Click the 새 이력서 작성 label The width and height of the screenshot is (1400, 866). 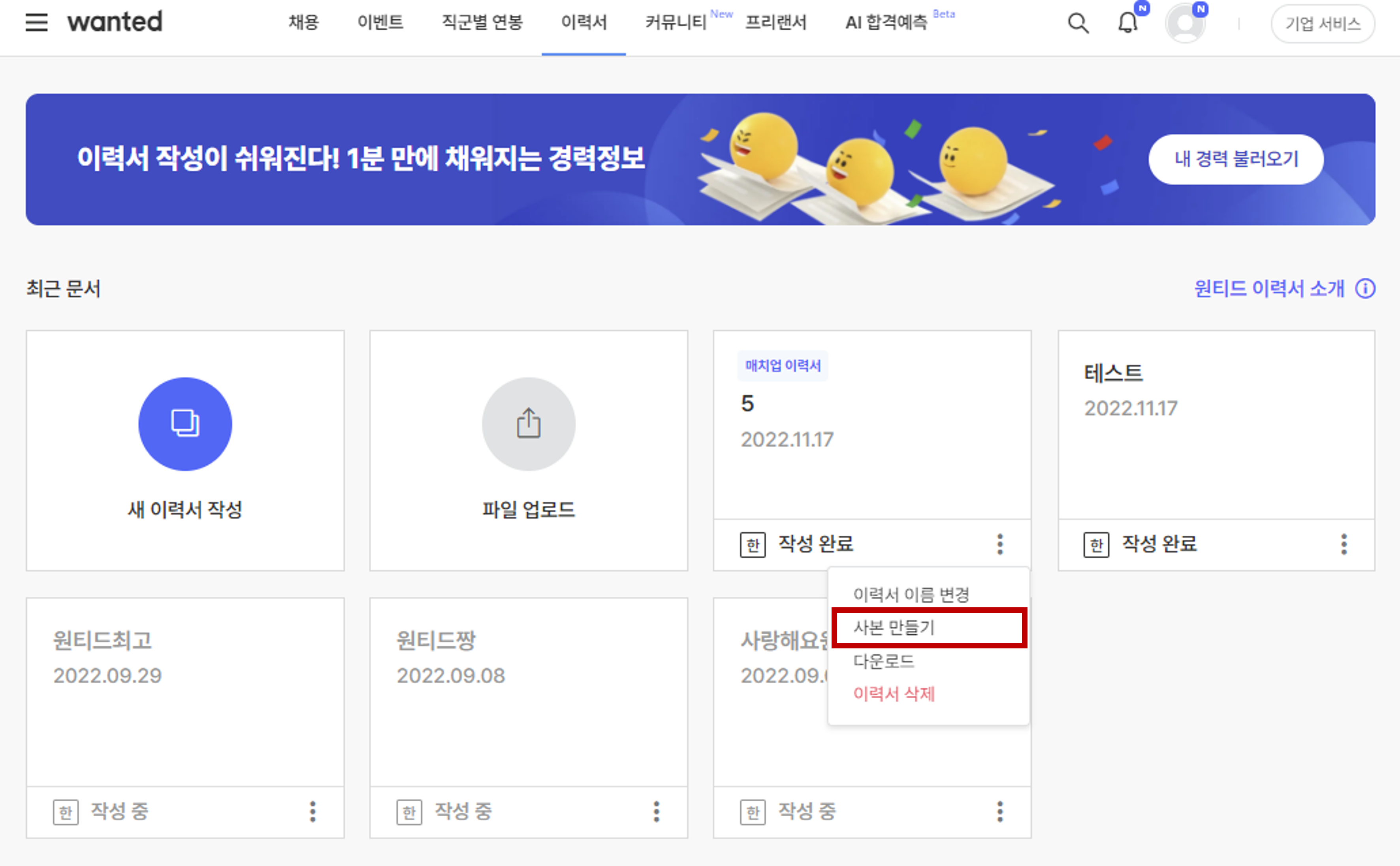coord(185,509)
